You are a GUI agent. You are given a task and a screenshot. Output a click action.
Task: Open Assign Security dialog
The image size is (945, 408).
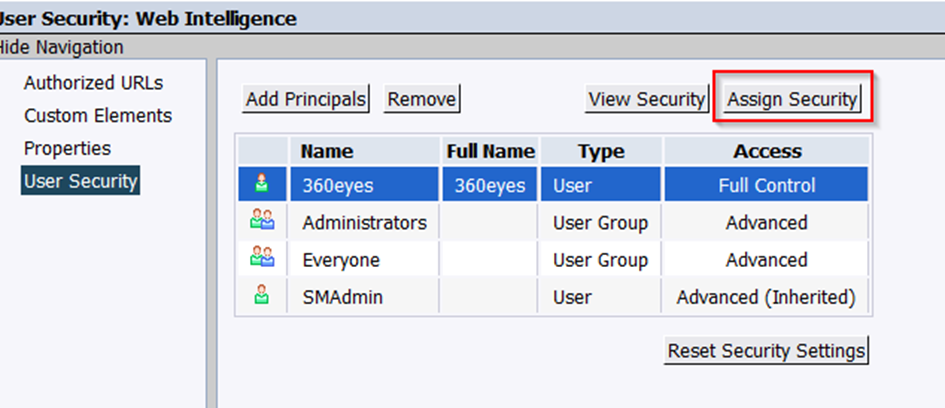click(793, 99)
